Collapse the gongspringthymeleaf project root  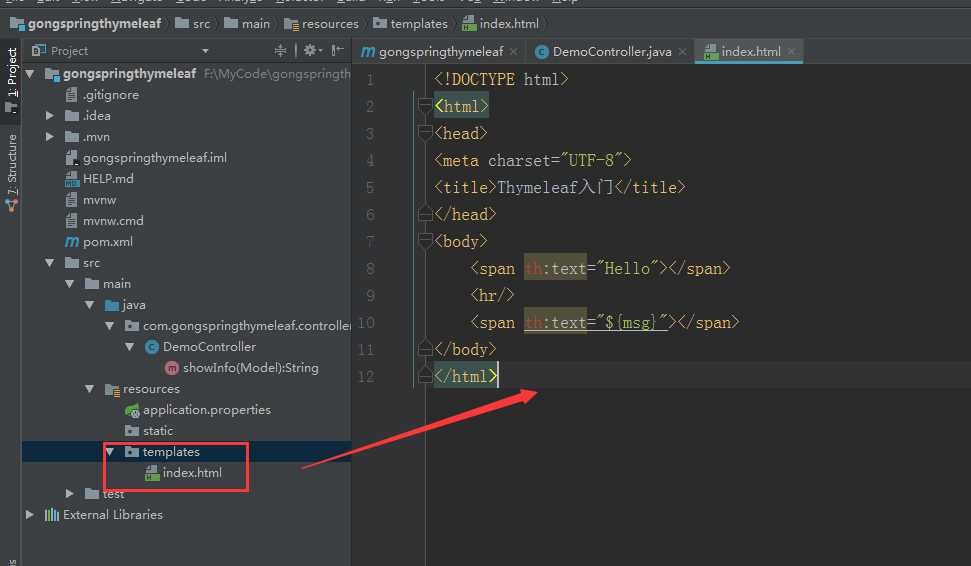(x=30, y=74)
